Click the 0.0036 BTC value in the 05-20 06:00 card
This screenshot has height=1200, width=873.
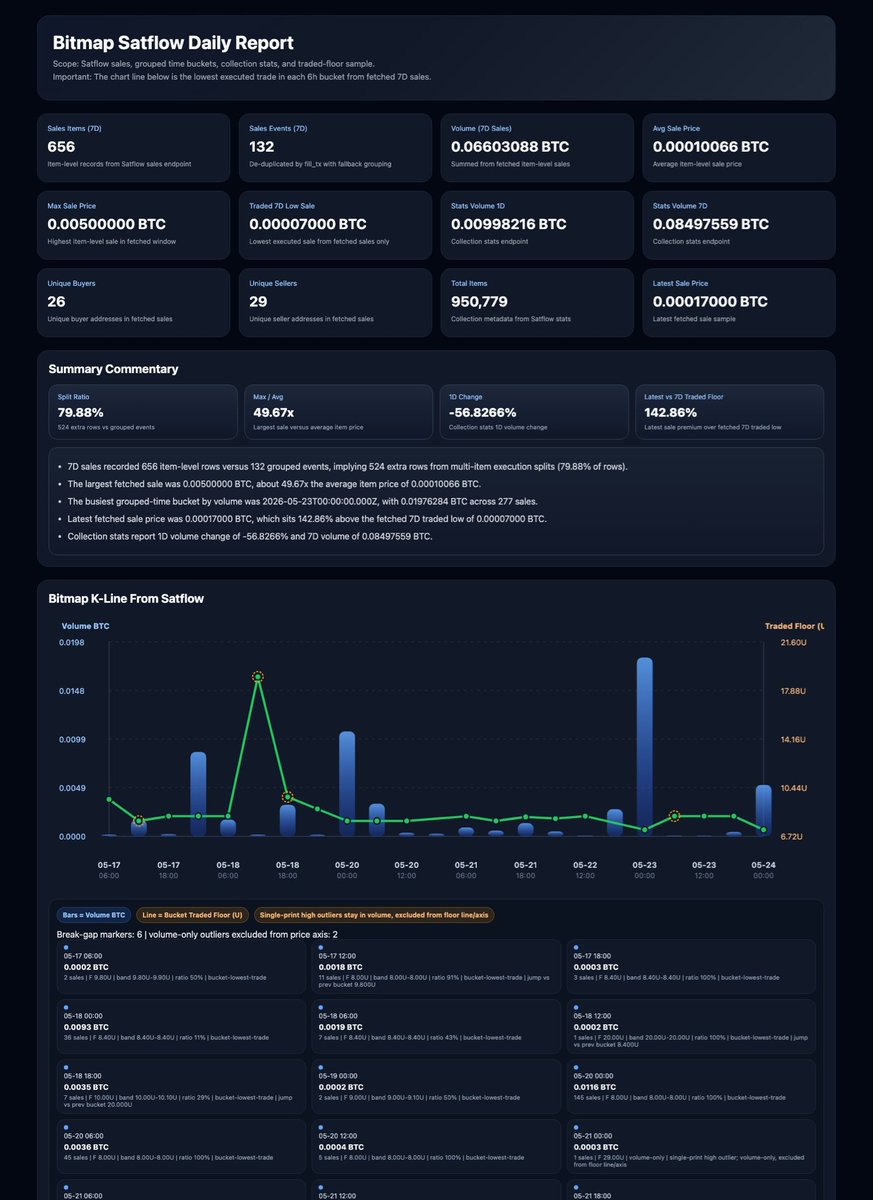point(84,1146)
